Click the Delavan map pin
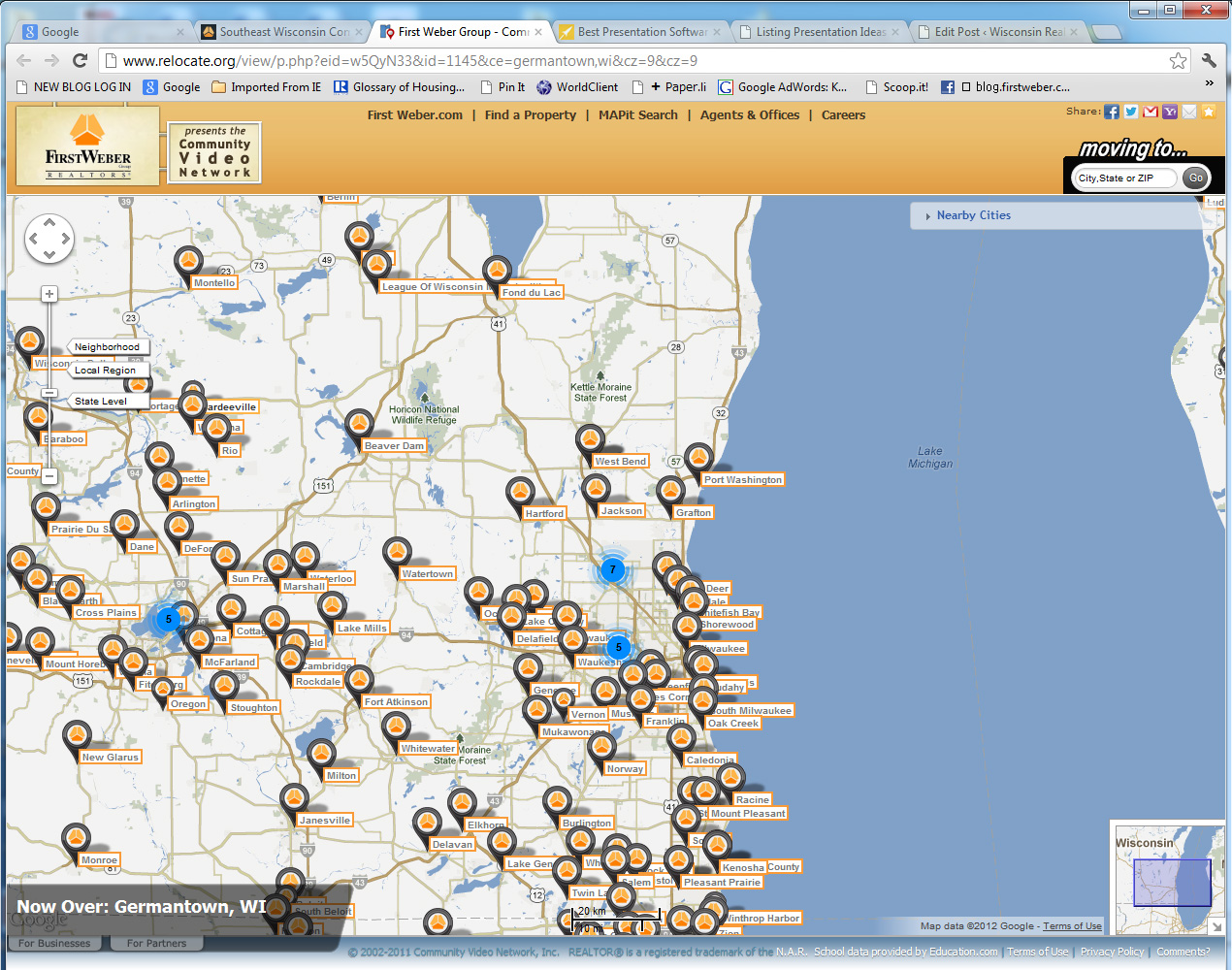This screenshot has width=1232, height=970. pyautogui.click(x=427, y=824)
